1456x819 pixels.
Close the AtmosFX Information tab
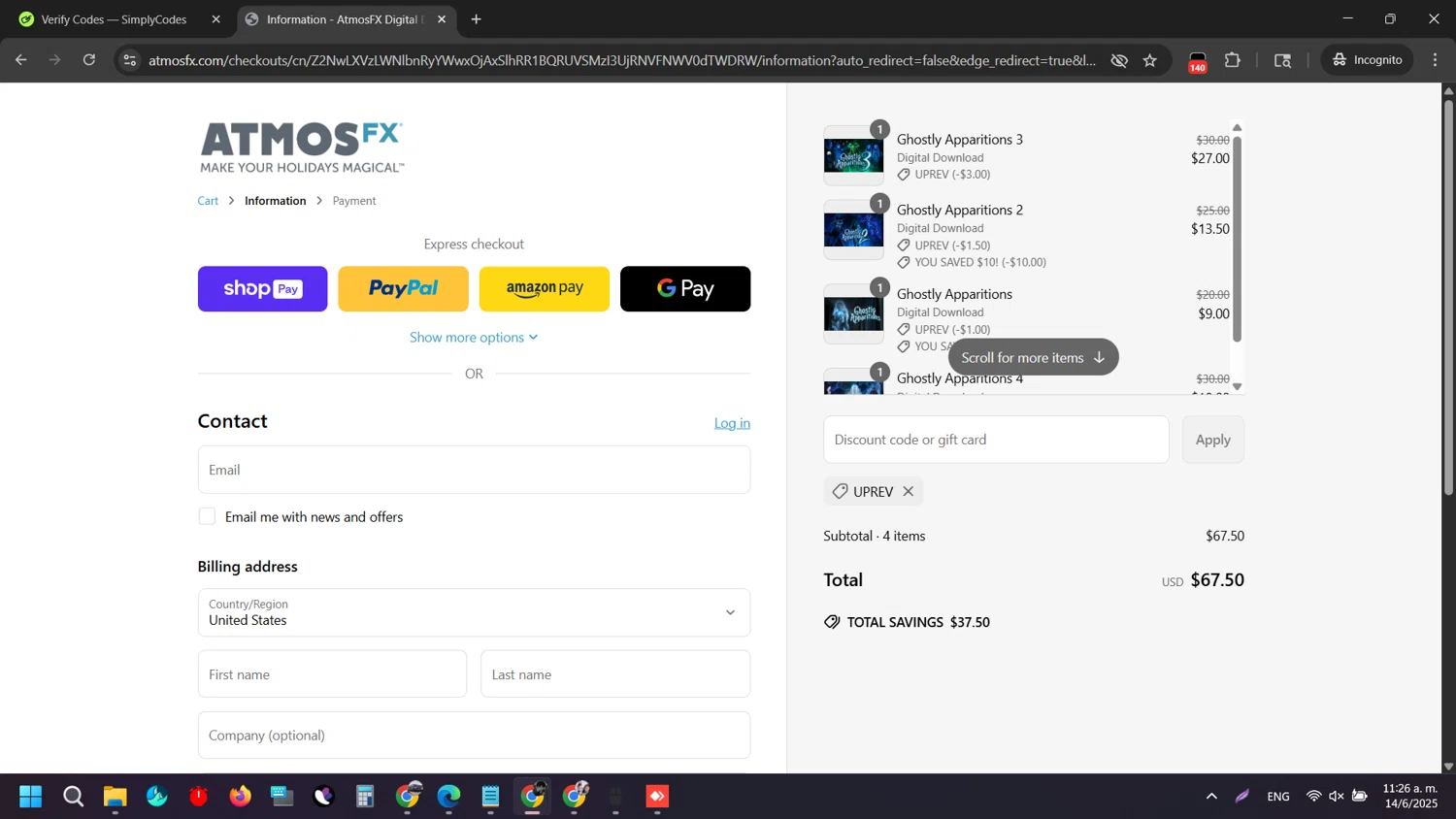click(x=442, y=19)
